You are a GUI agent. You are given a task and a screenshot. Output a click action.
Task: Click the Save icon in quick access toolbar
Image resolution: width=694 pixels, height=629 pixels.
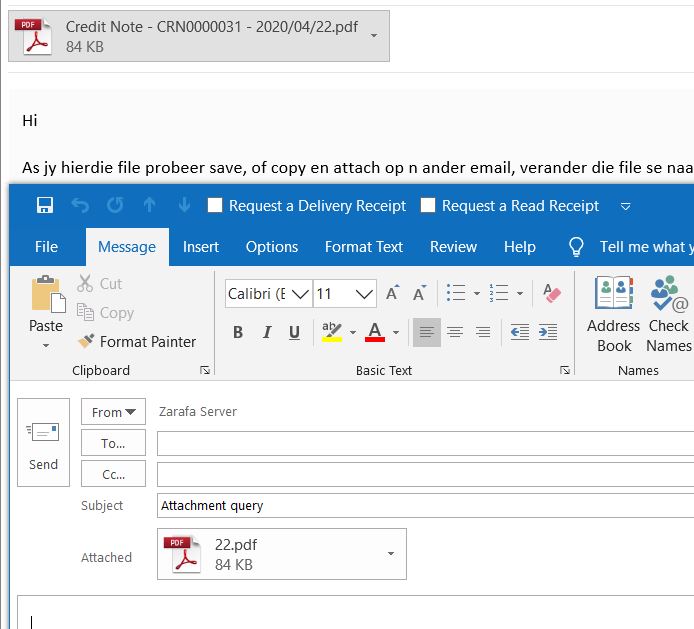pyautogui.click(x=45, y=205)
